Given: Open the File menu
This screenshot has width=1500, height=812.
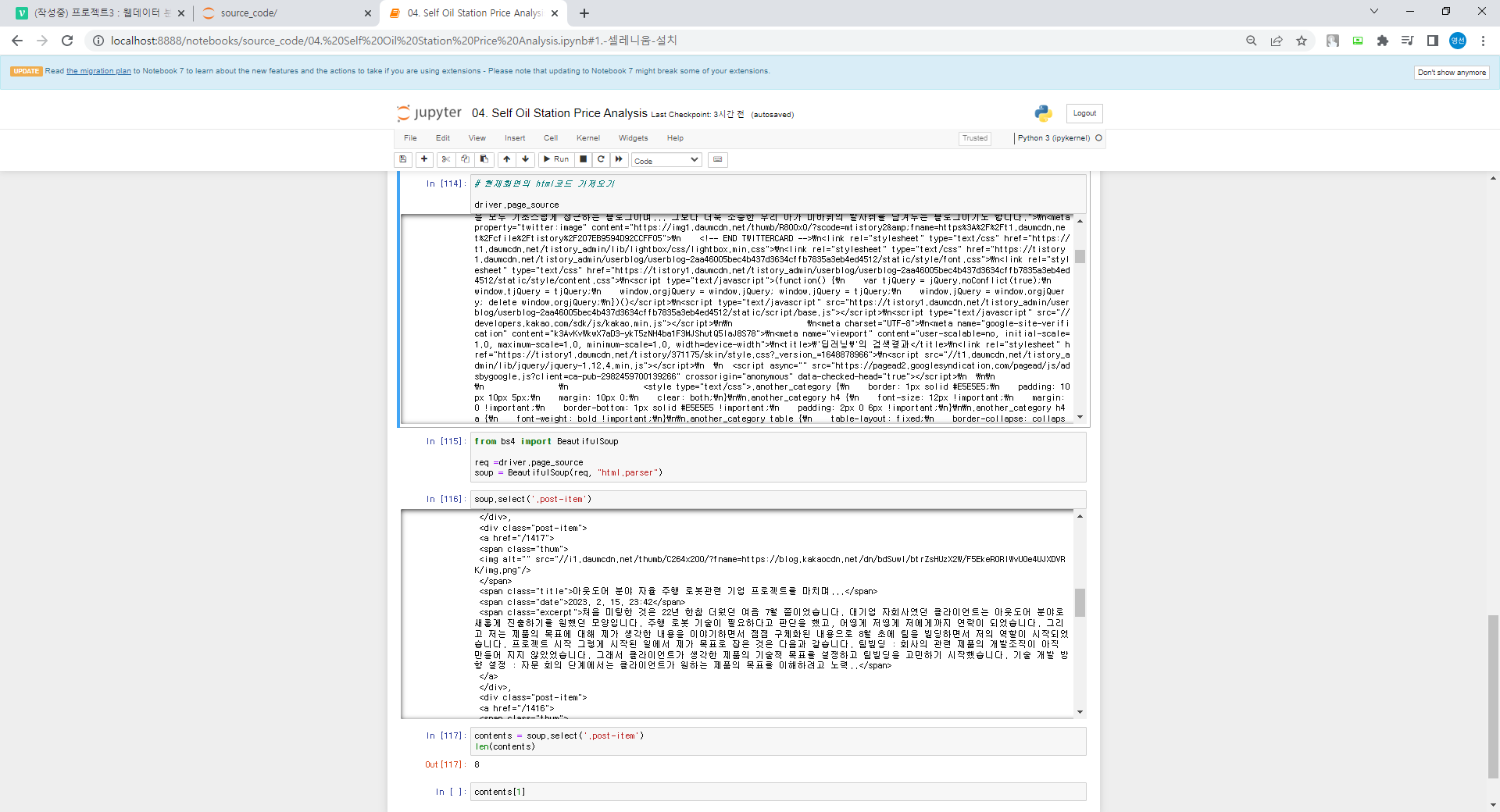Looking at the screenshot, I should click(x=410, y=138).
